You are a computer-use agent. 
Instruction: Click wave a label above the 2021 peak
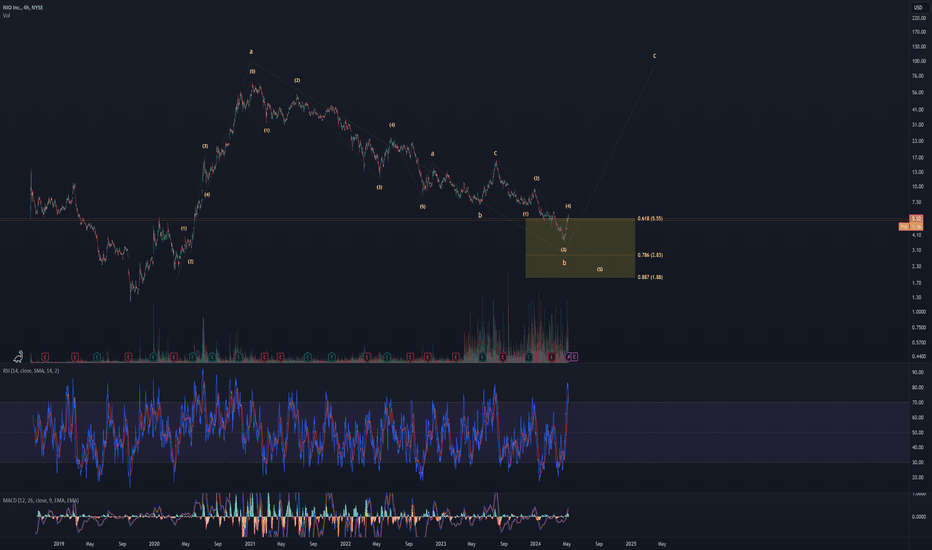pos(251,52)
